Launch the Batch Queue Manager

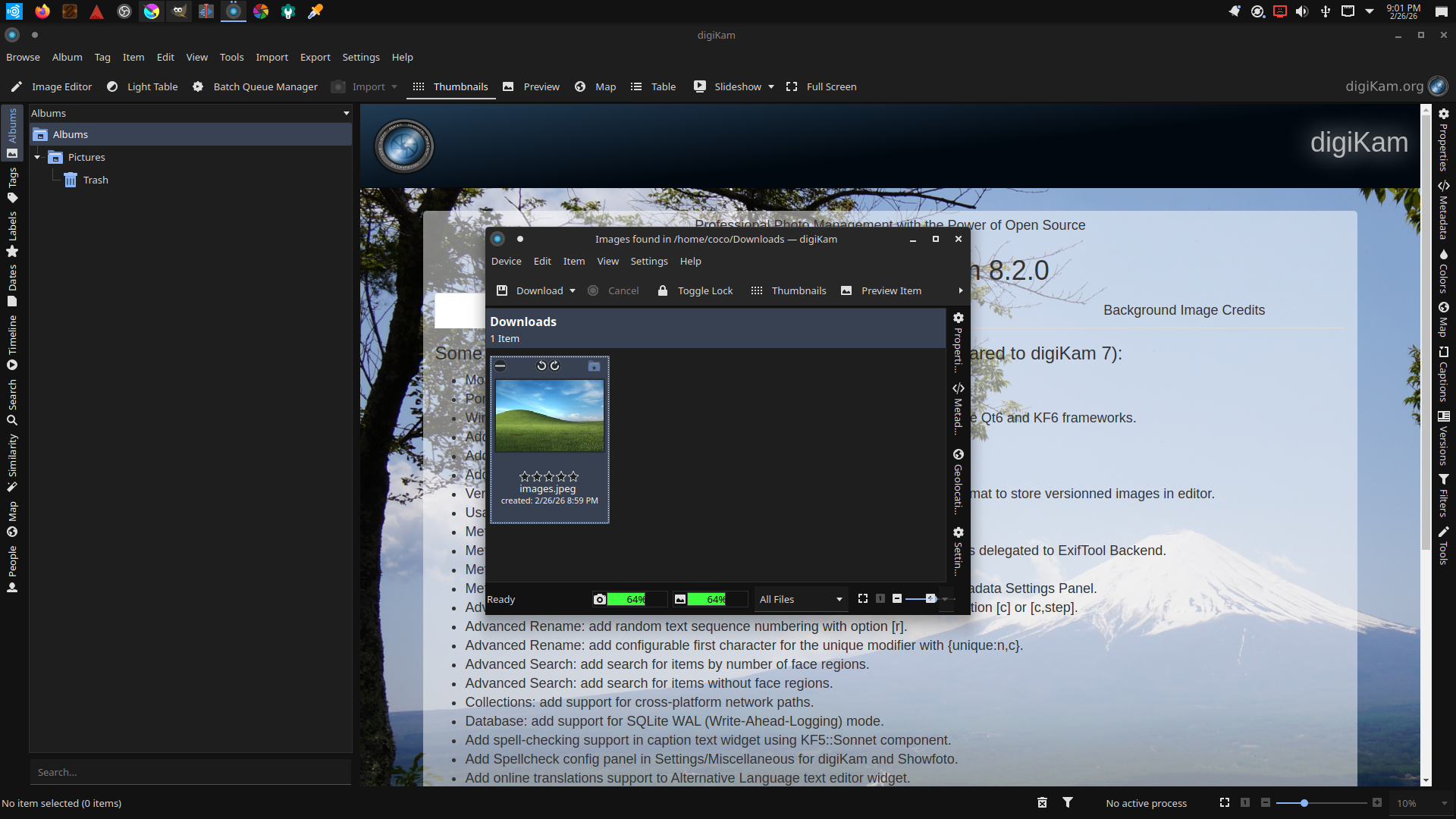256,86
